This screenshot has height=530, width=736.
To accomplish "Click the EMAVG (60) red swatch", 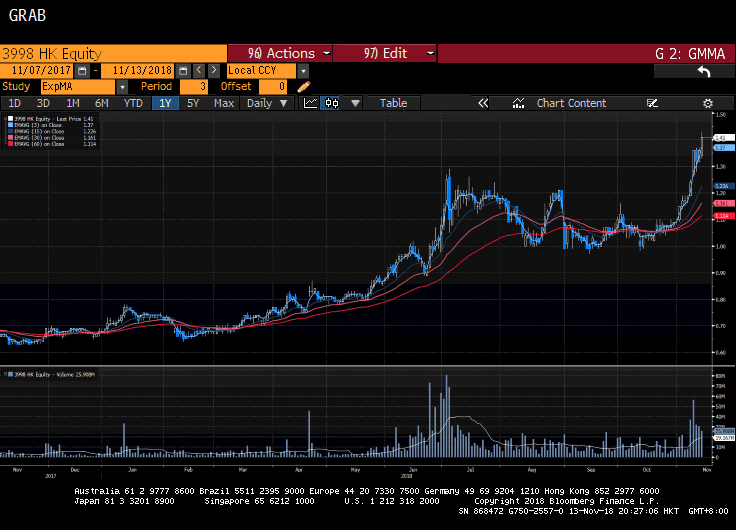I will 10,144.
